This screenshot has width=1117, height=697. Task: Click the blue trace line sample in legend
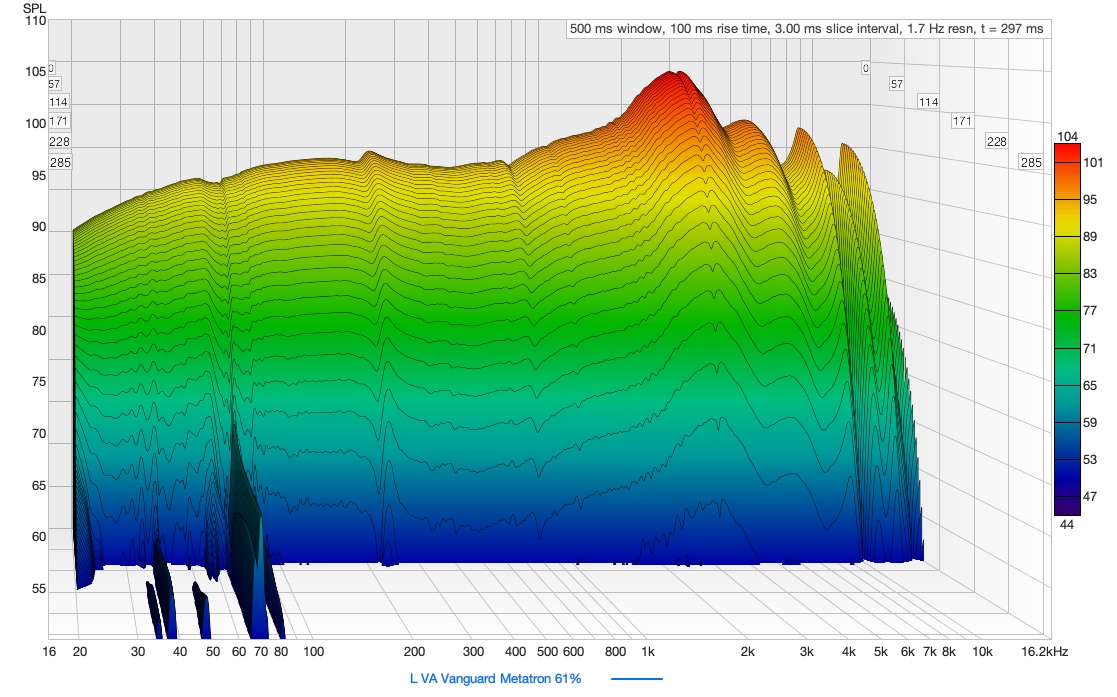point(636,679)
